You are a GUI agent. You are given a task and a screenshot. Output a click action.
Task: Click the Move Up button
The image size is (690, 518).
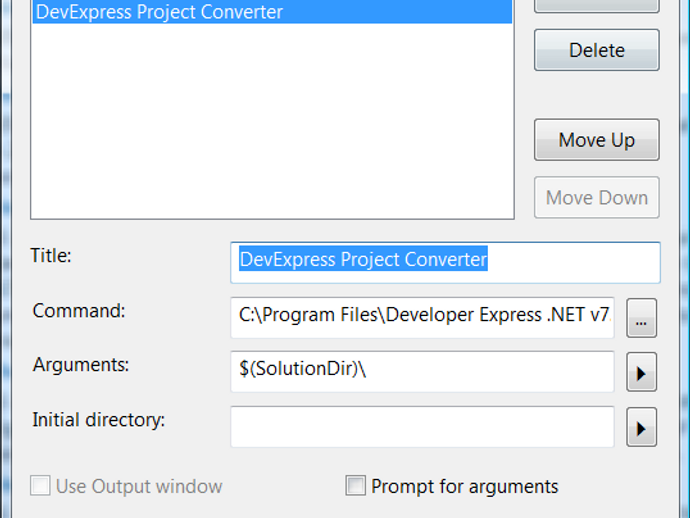coord(596,140)
